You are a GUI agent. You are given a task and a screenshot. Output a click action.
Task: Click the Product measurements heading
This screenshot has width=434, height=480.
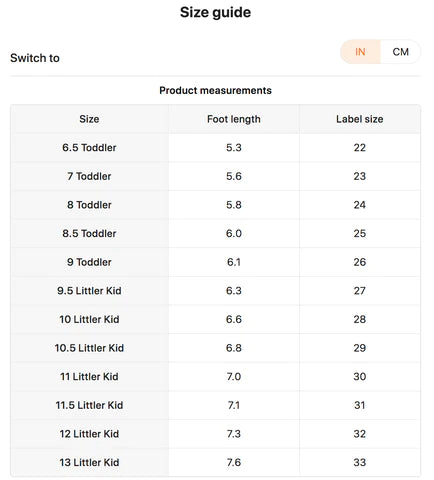tap(215, 90)
